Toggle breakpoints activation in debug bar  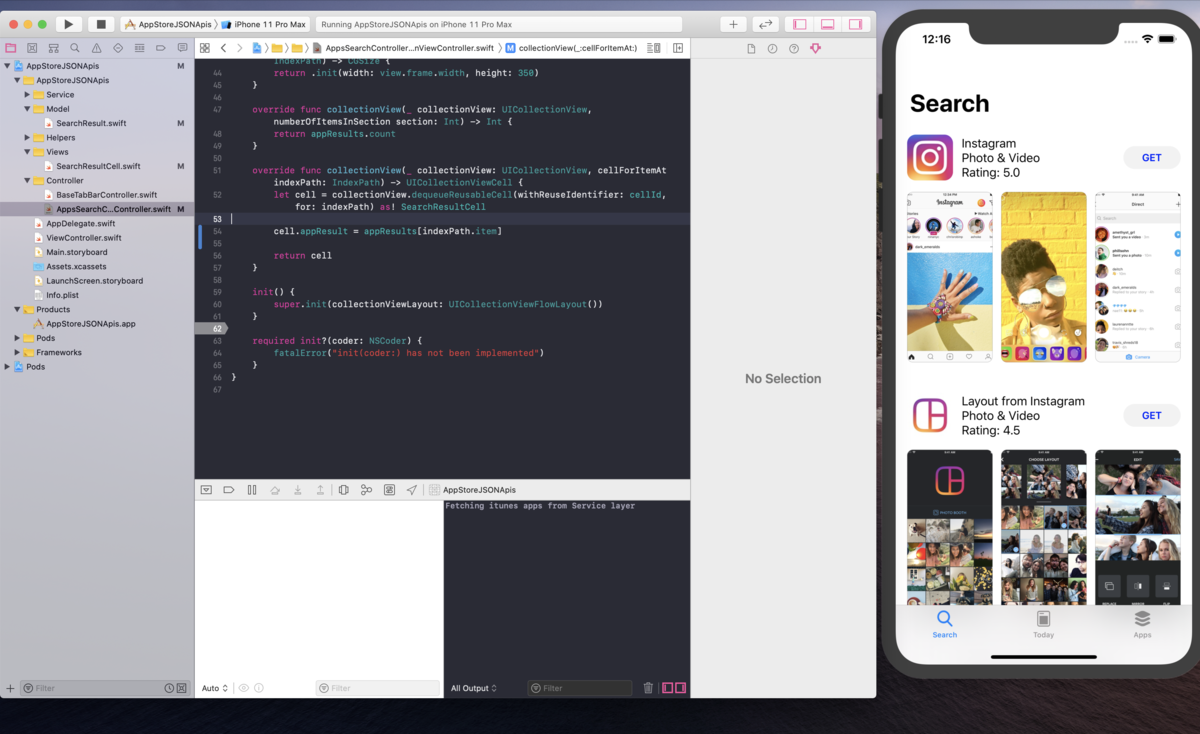coord(229,490)
